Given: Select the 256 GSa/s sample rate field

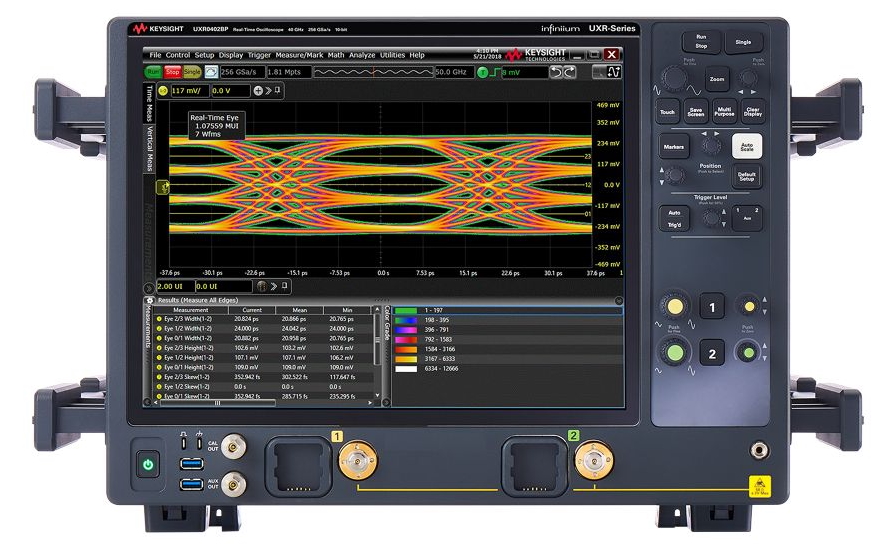Looking at the screenshot, I should pos(242,72).
